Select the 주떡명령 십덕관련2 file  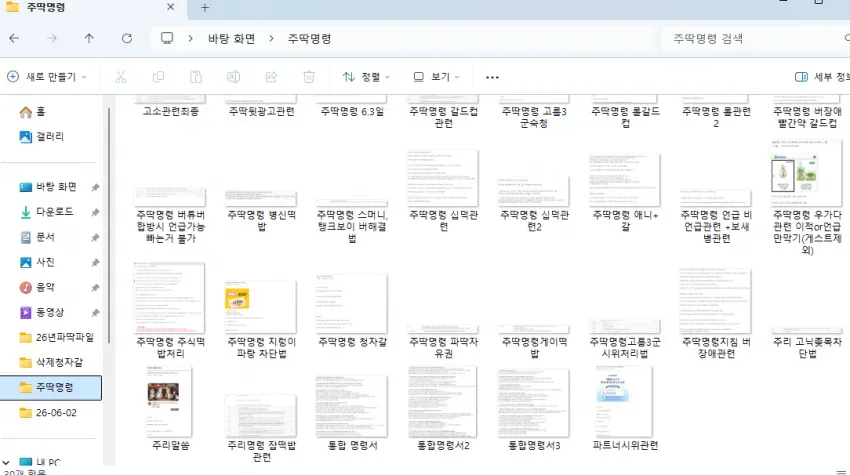point(535,204)
